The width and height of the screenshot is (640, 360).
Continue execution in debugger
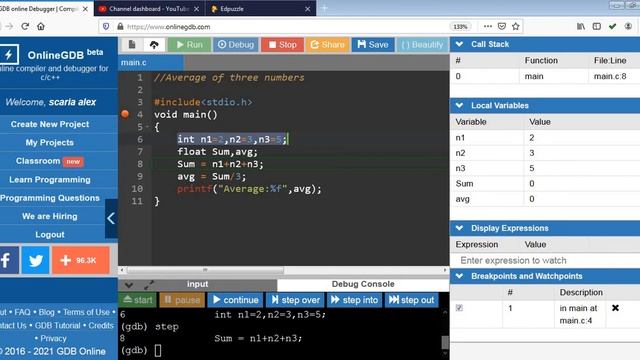point(236,300)
